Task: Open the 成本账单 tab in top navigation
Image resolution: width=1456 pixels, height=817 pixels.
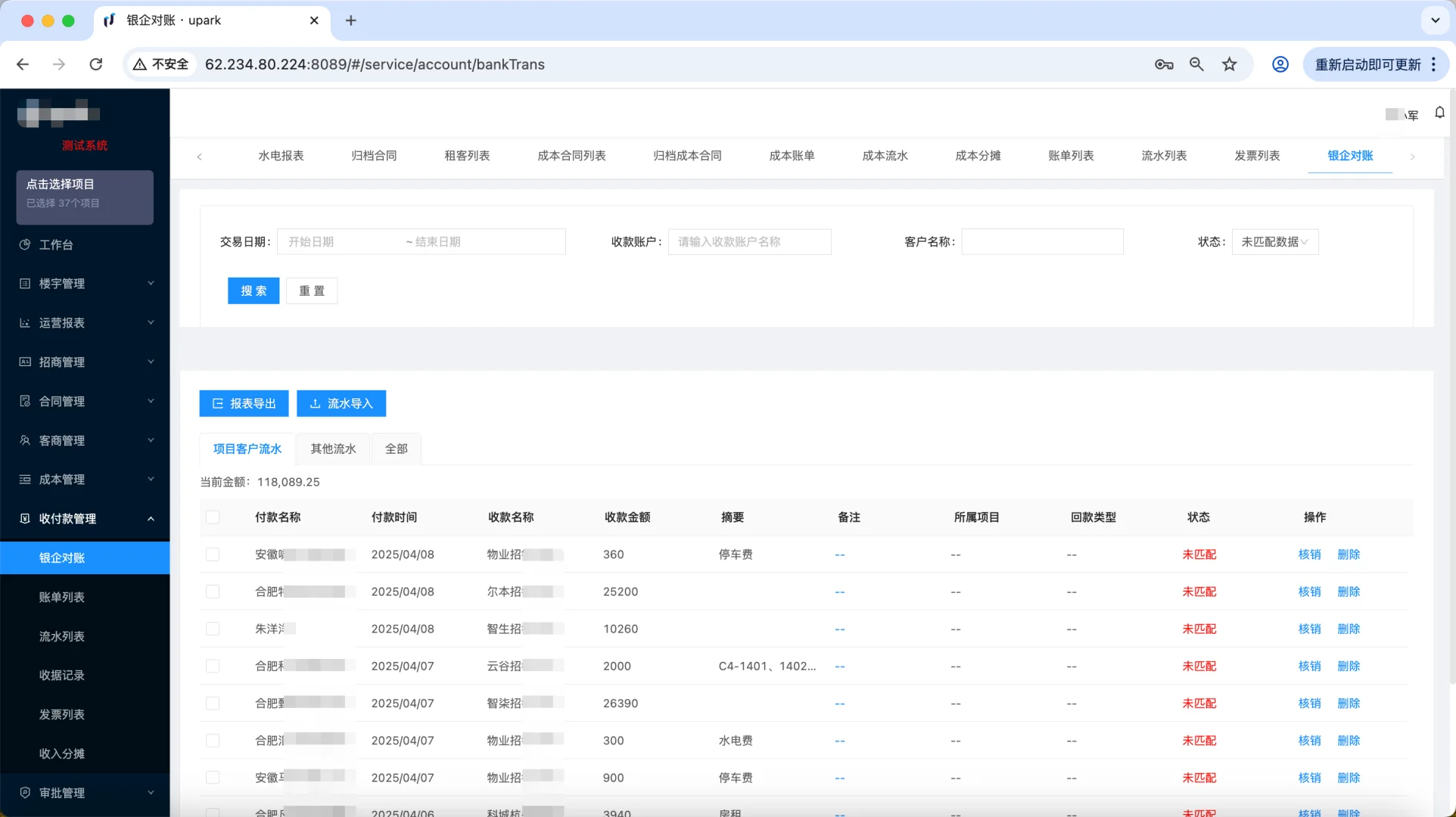Action: pos(791,156)
